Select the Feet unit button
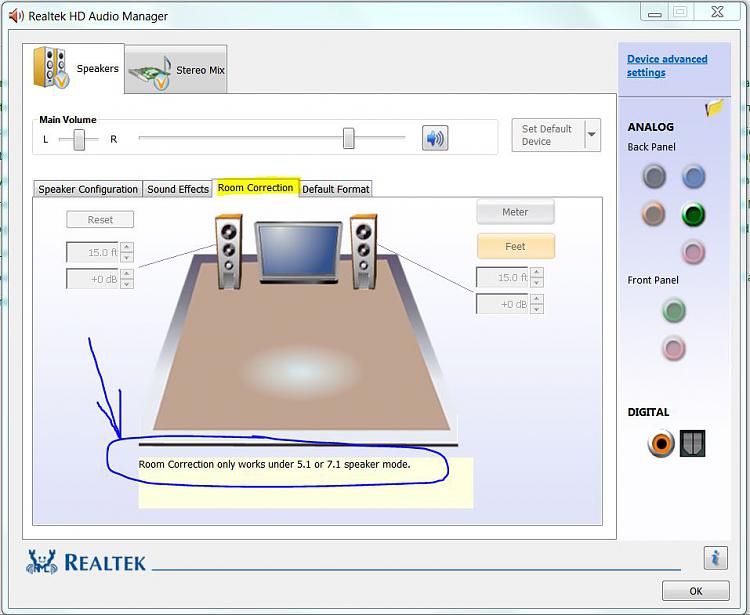This screenshot has height=615, width=750. click(515, 246)
